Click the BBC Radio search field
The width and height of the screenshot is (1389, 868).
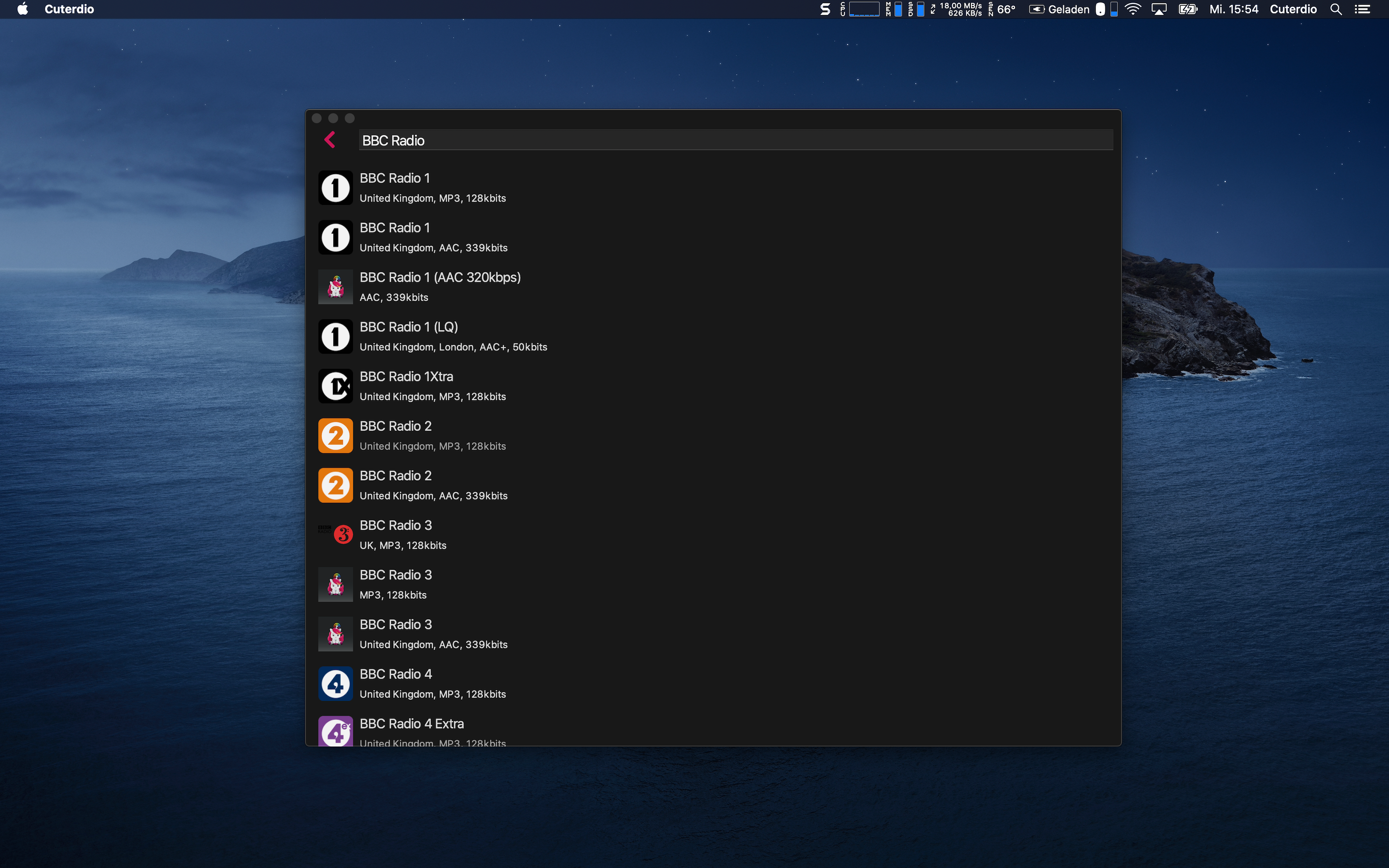coord(736,140)
